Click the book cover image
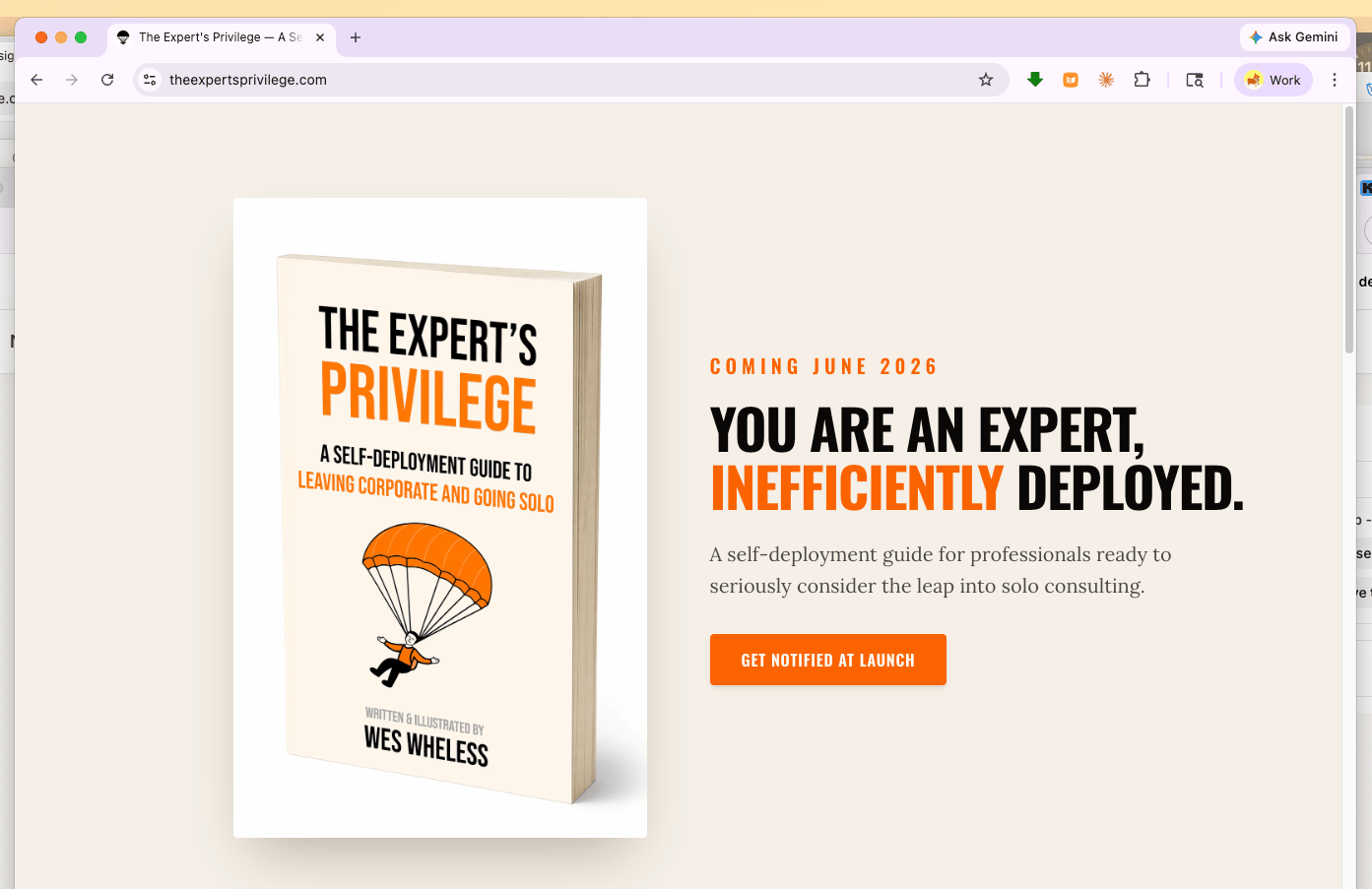The width and height of the screenshot is (1372, 889). click(439, 518)
